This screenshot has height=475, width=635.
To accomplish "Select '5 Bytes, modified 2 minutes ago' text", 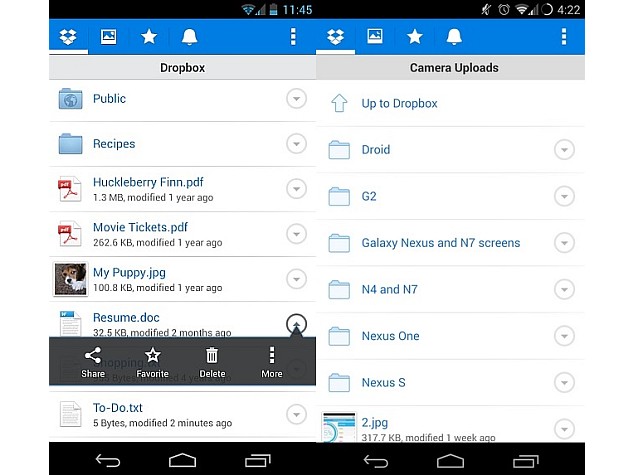I will (162, 423).
